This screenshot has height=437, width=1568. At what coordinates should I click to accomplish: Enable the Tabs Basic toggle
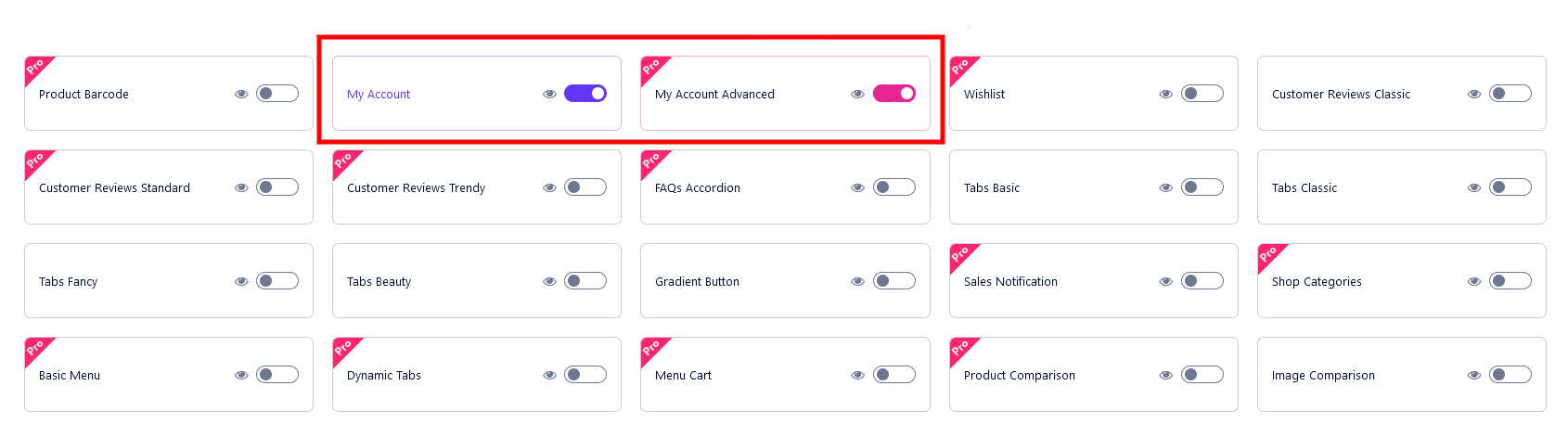point(1202,187)
